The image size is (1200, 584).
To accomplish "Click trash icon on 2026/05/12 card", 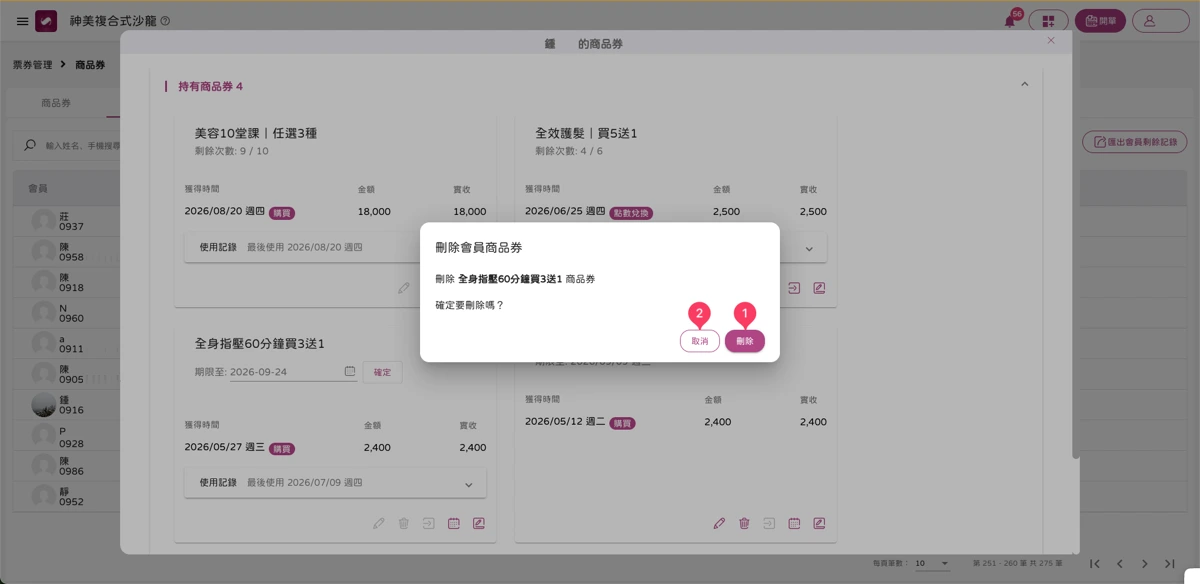I will coord(744,523).
